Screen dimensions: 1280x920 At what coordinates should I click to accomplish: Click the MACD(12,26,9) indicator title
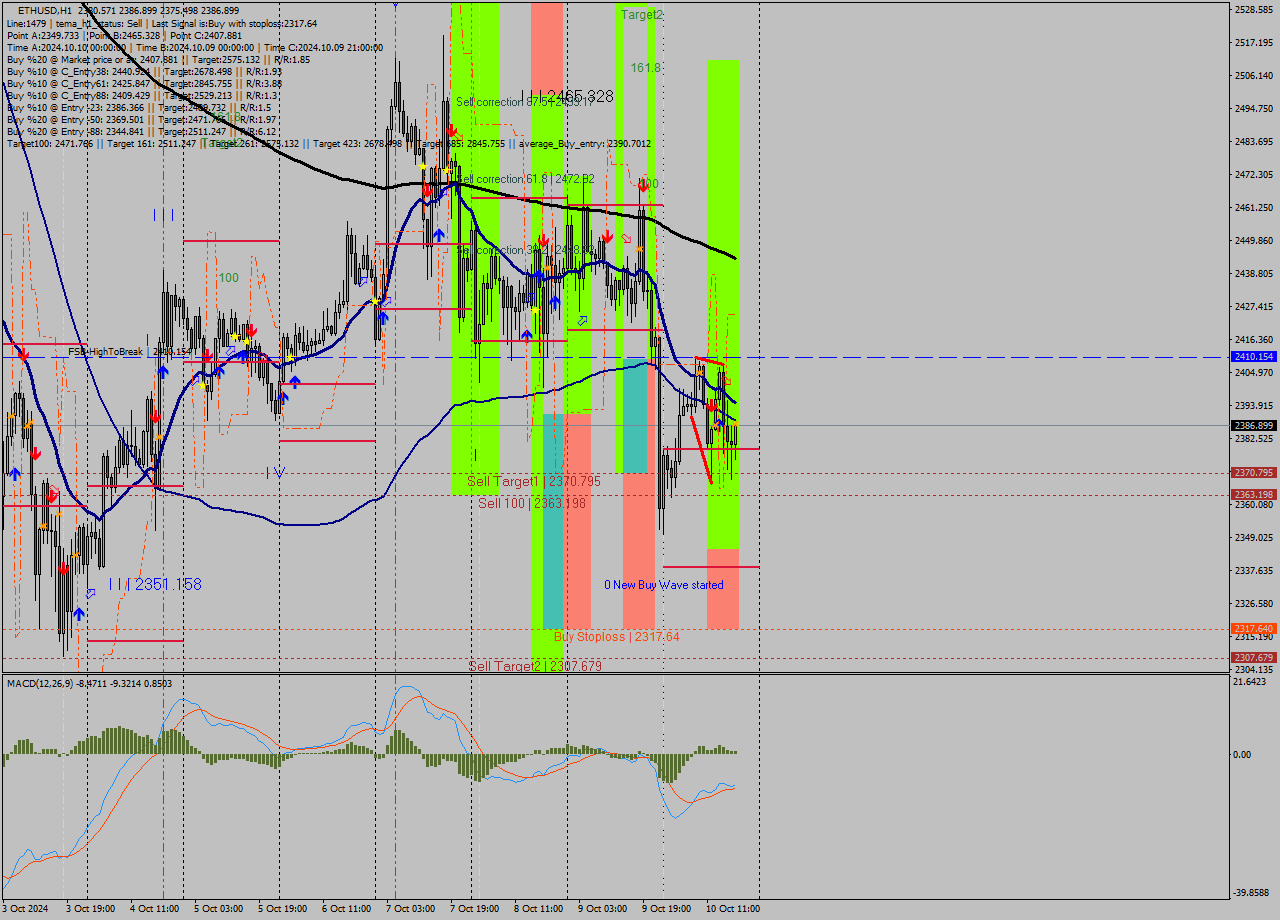coord(89,684)
